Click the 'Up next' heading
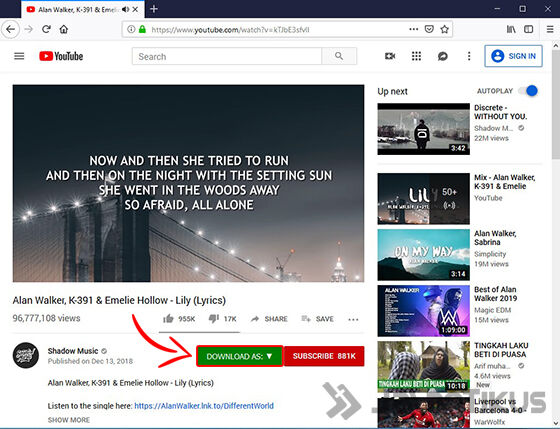Image resolution: width=560 pixels, height=429 pixels. click(392, 91)
